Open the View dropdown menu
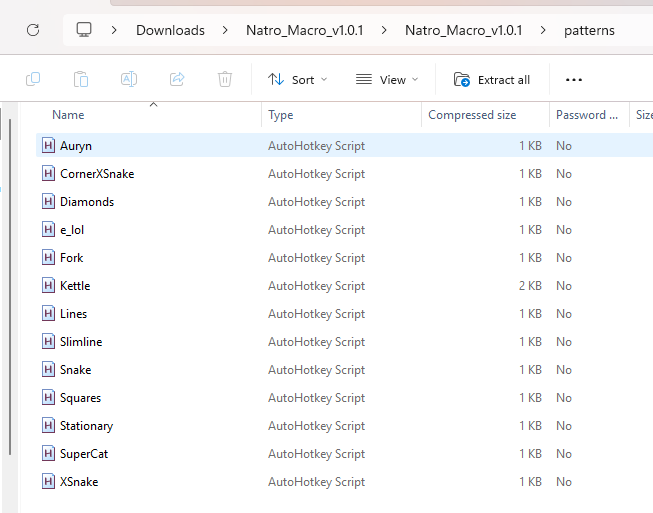 pos(386,80)
